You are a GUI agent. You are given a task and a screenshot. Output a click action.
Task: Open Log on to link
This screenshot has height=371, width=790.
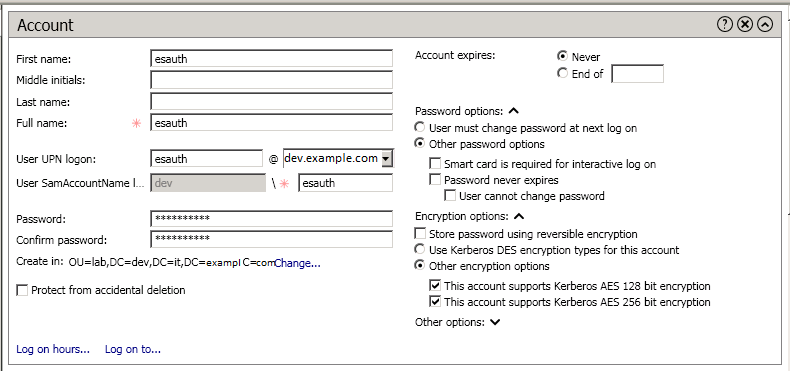(133, 349)
